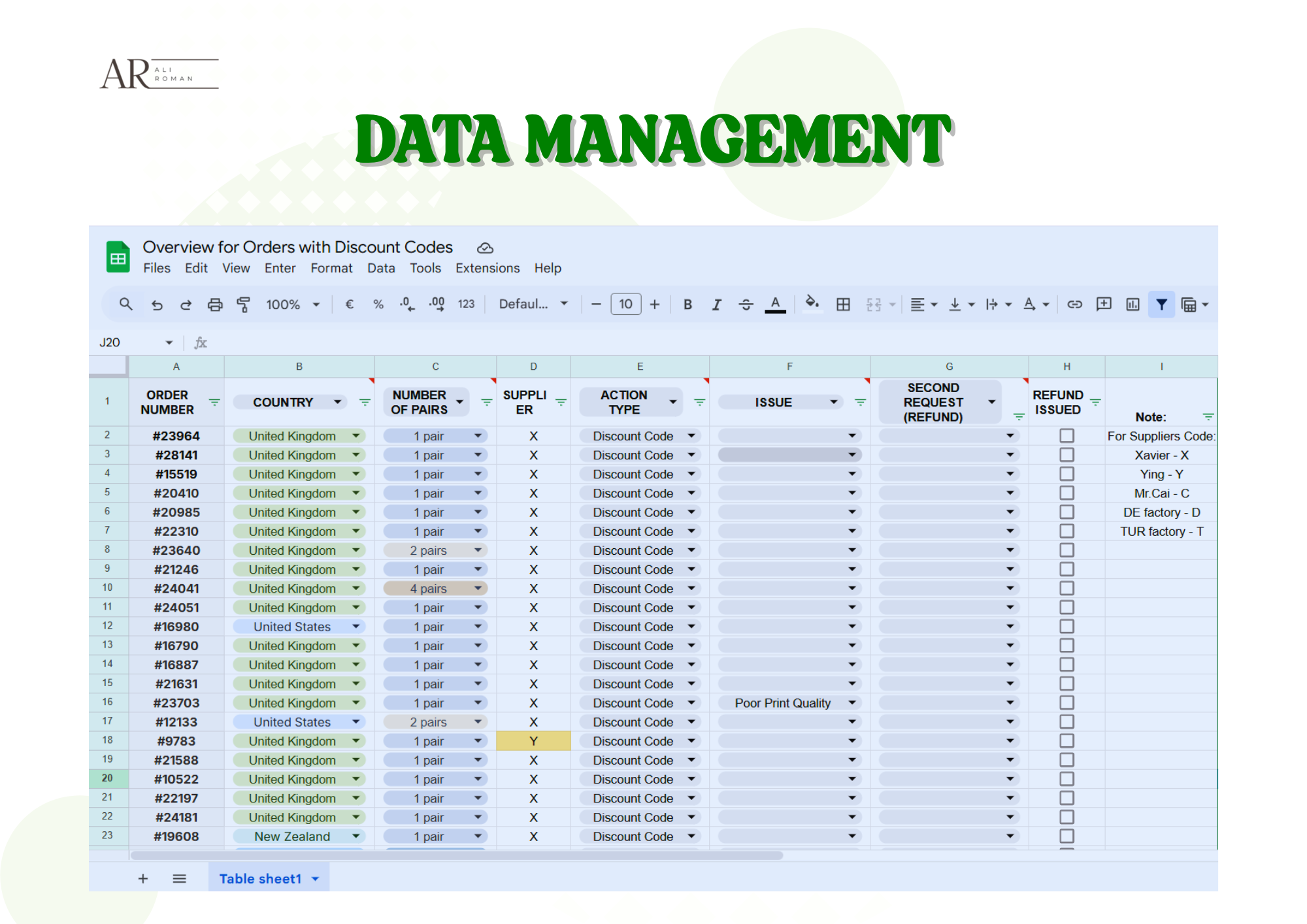Open the Extensions menu
The height and width of the screenshot is (924, 1307).
point(488,268)
